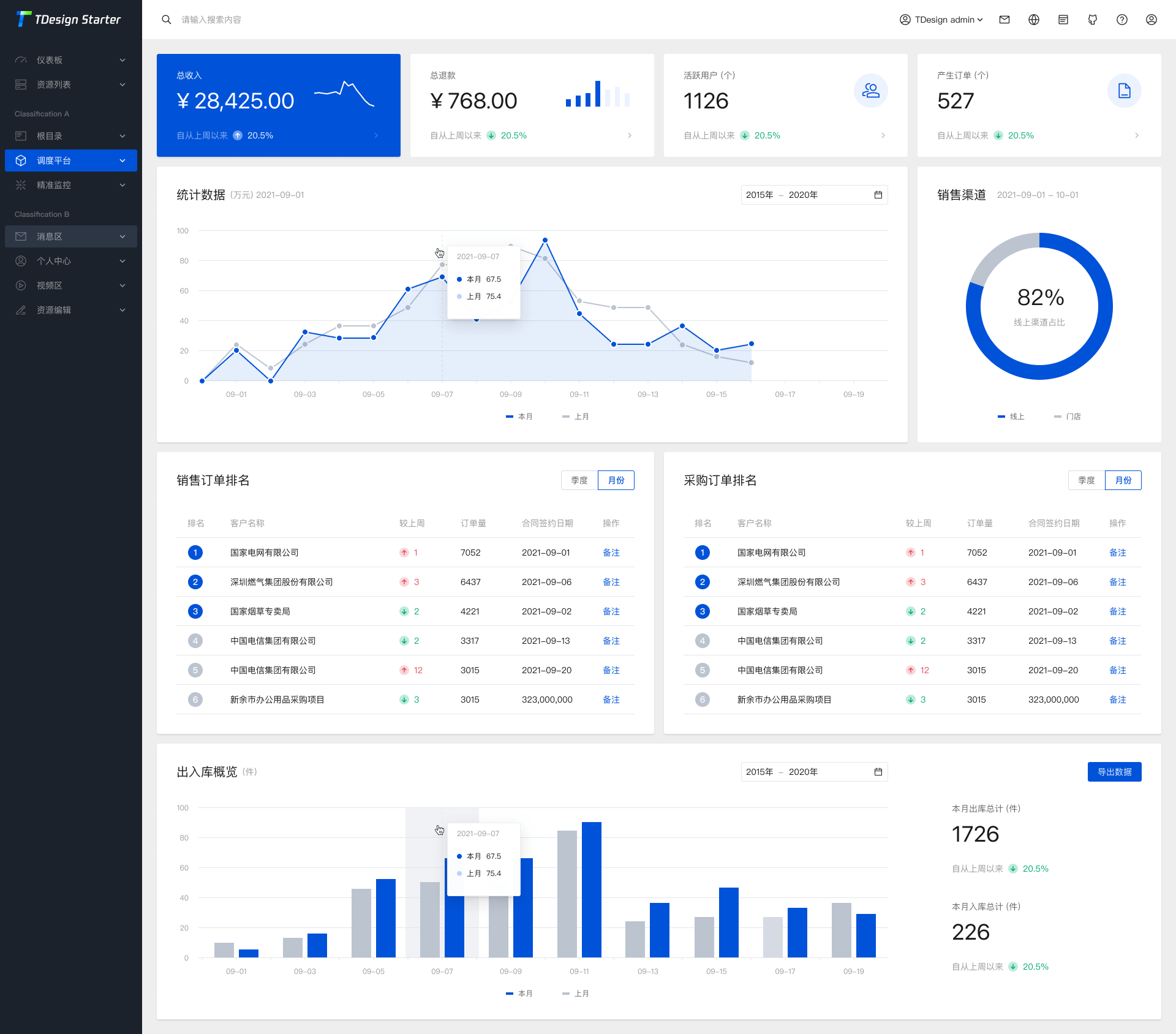This screenshot has height=1034, width=1176.
Task: Switch 销售订单排名 to 季度 view
Action: tap(578, 480)
